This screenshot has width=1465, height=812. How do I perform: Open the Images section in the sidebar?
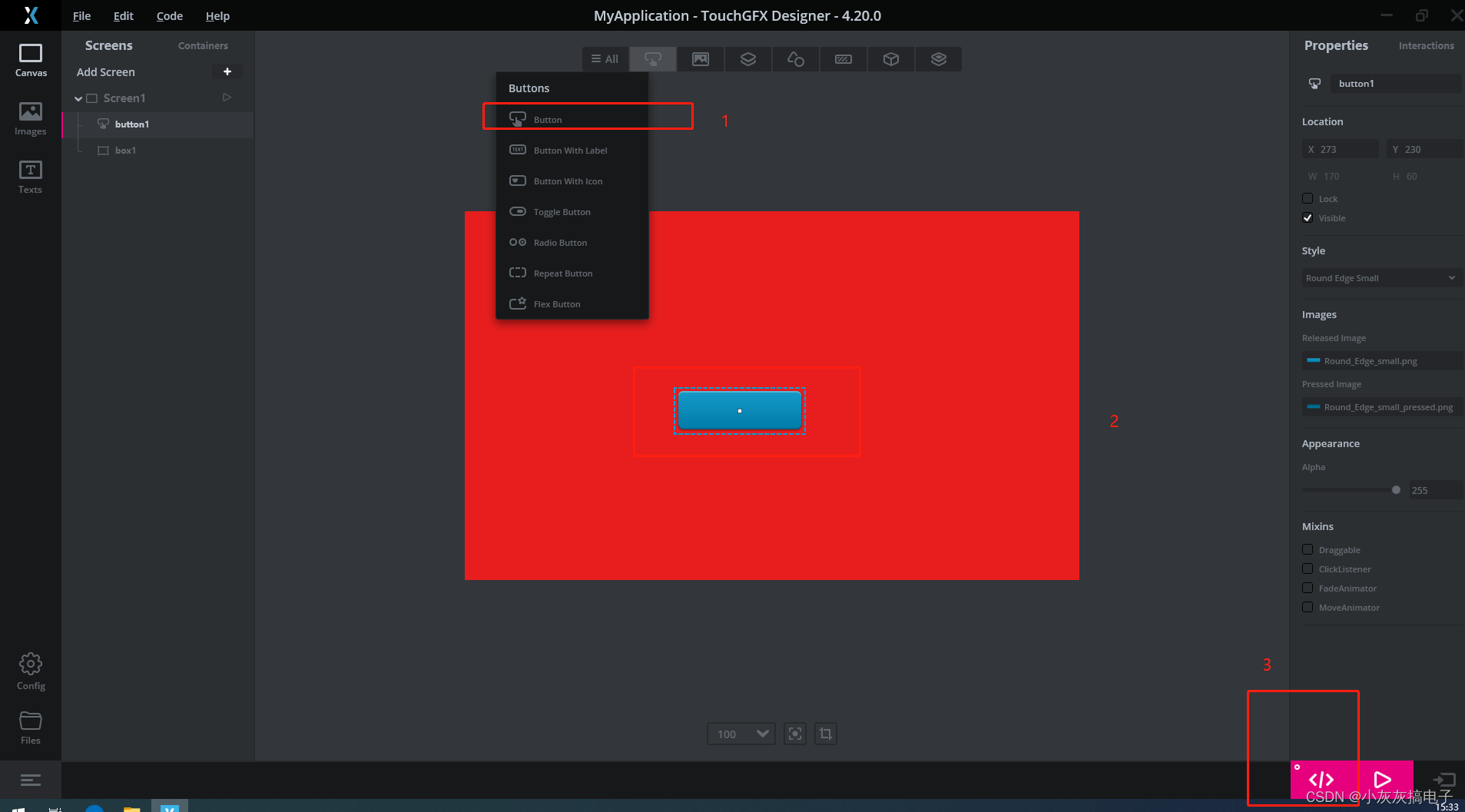(31, 119)
